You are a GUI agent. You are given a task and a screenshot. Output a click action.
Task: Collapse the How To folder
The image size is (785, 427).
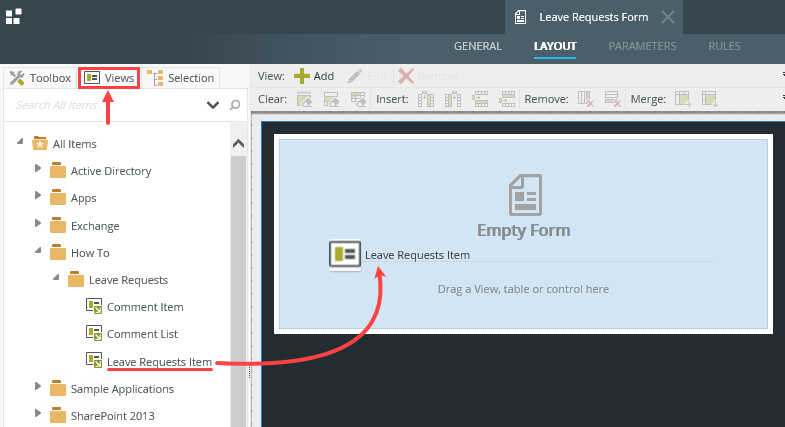coord(38,252)
